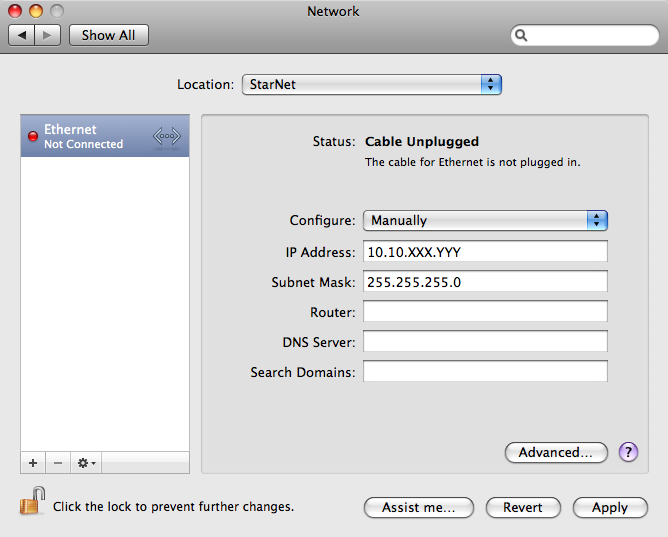Open the Advanced settings

point(556,452)
